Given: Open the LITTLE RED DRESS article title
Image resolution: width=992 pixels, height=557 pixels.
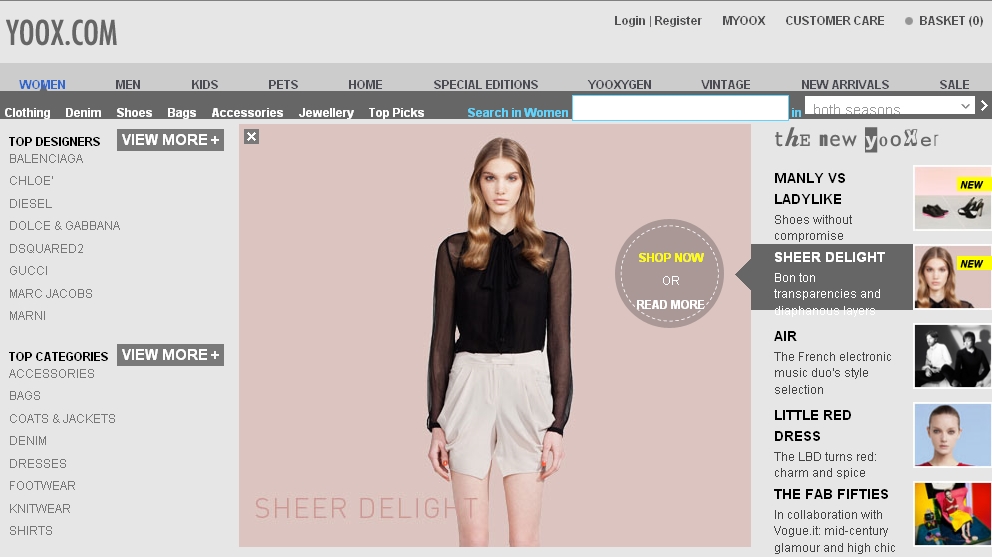Looking at the screenshot, I should coord(812,425).
